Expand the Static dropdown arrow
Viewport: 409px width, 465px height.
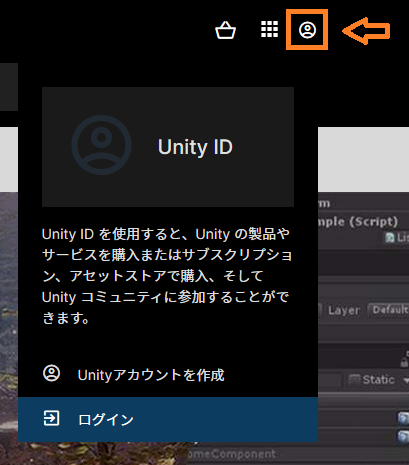(406, 380)
